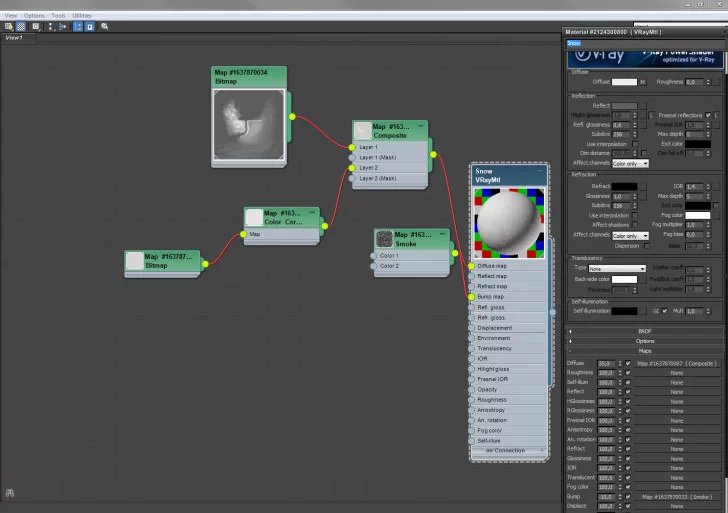Click the M button beside Diffuse swatch
Image resolution: width=728 pixels, height=513 pixels.
tap(643, 82)
